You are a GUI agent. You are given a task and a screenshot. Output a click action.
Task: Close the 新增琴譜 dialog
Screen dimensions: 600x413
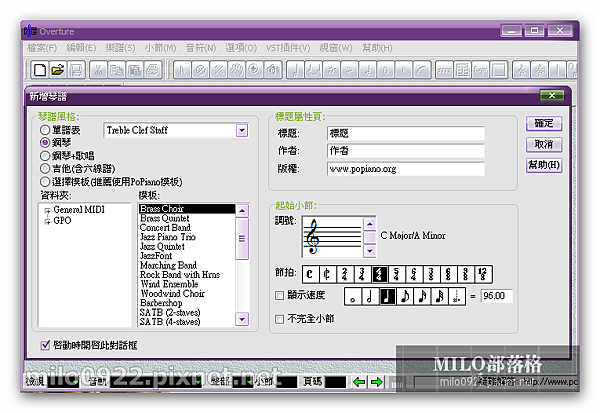point(552,95)
